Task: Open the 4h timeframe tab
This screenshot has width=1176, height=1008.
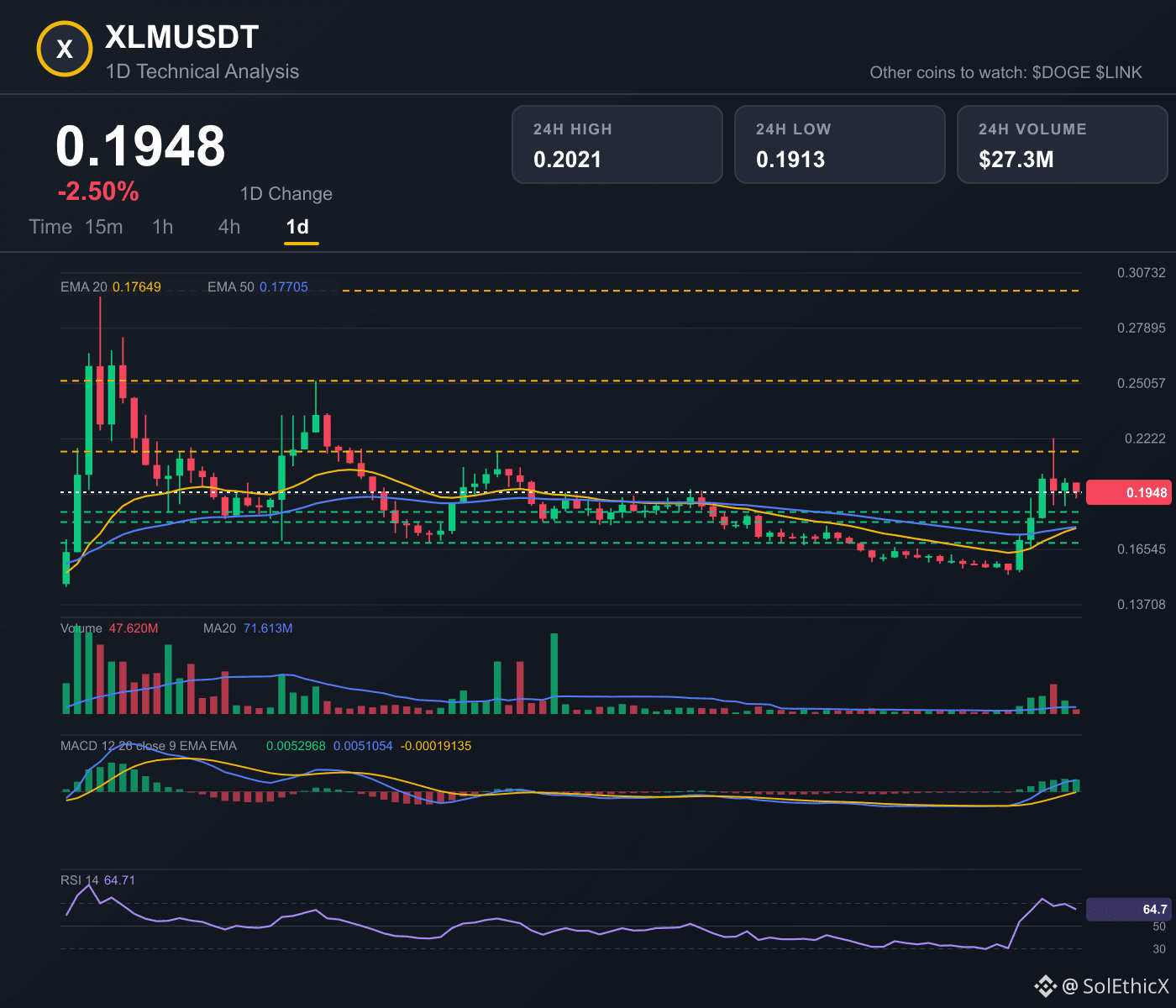Action: (x=229, y=227)
